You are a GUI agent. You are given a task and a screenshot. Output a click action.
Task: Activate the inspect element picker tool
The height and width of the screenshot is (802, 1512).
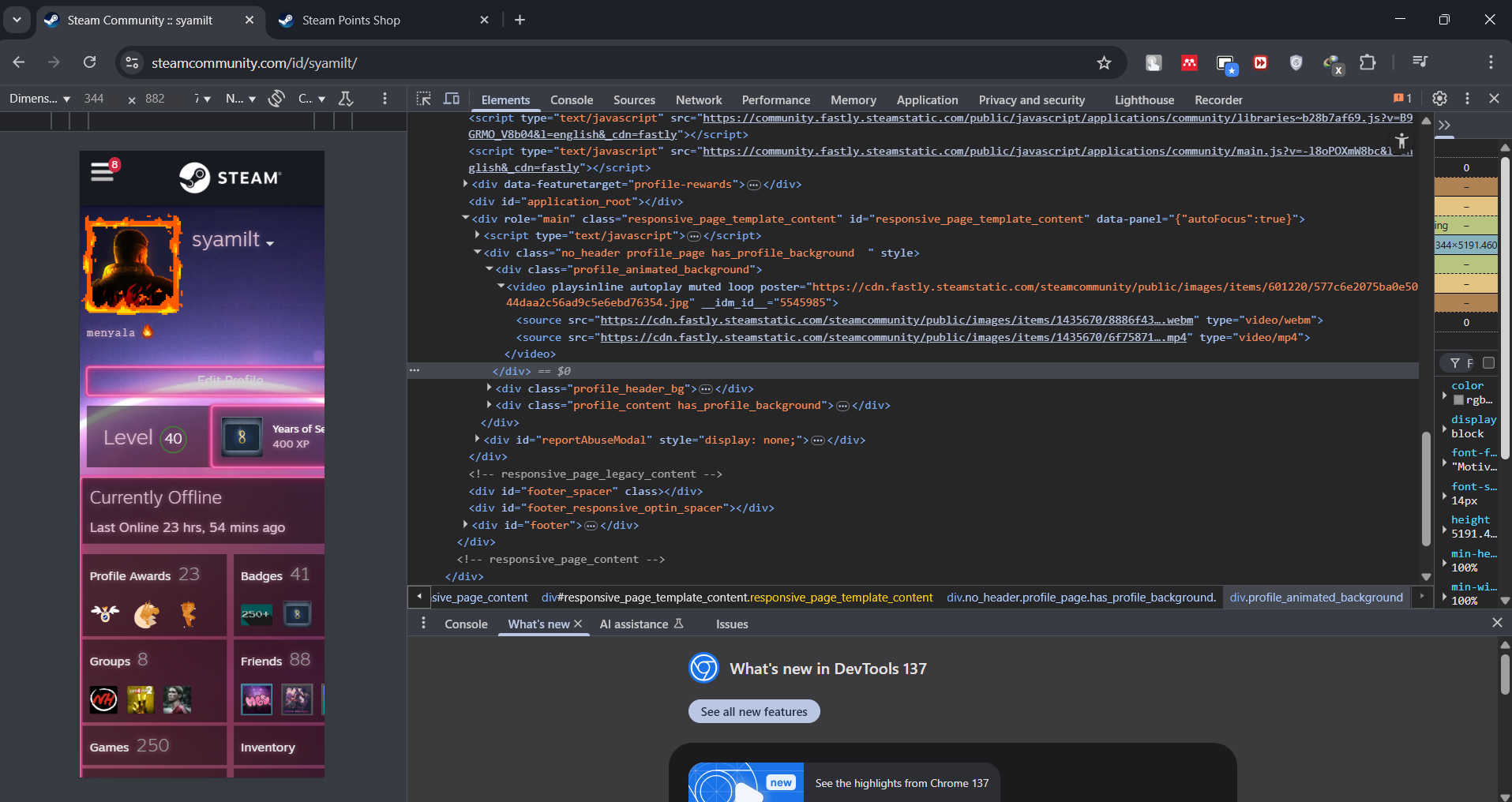(424, 99)
